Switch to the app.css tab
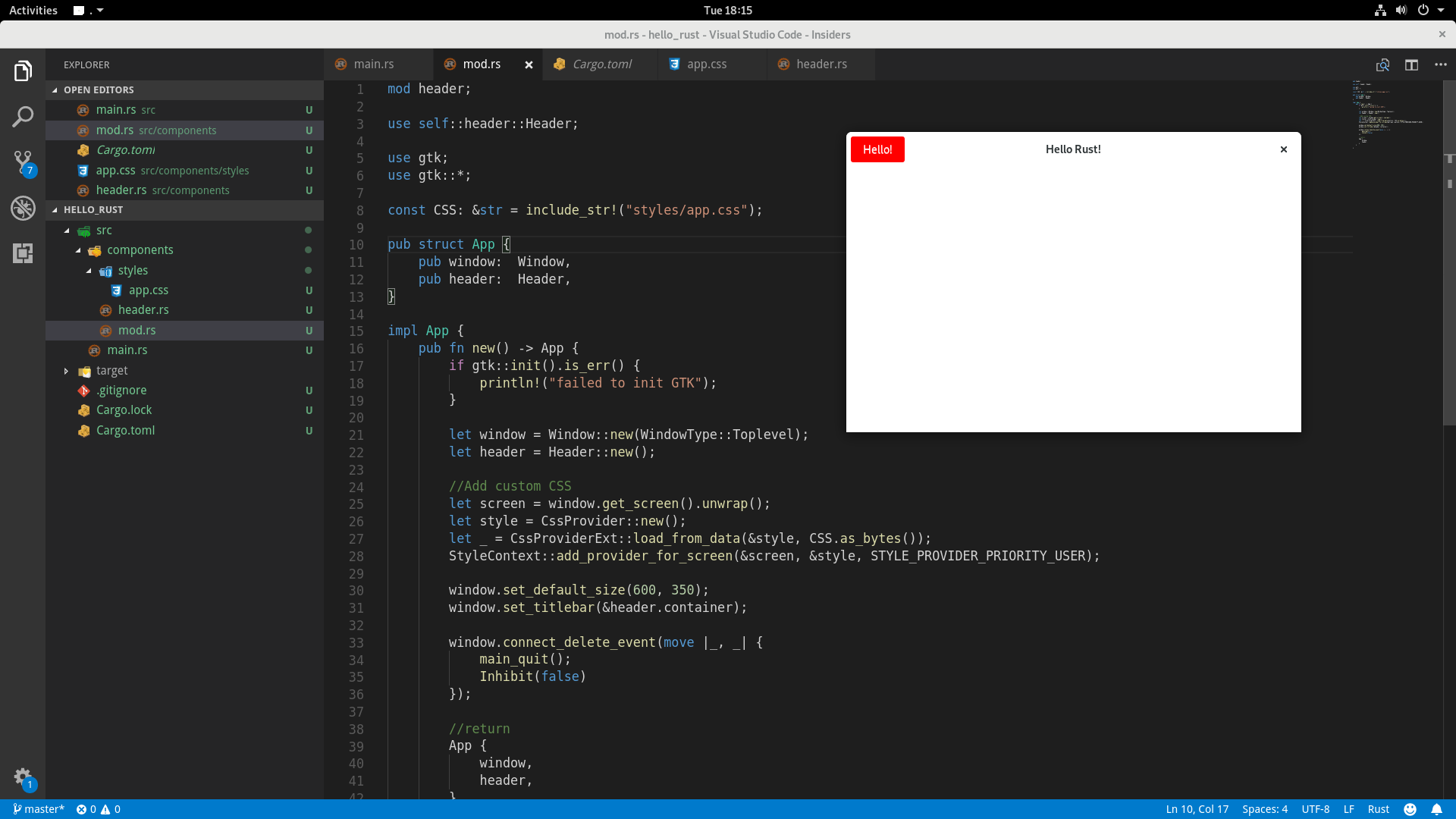Screen dimensions: 1456x819 click(712, 65)
